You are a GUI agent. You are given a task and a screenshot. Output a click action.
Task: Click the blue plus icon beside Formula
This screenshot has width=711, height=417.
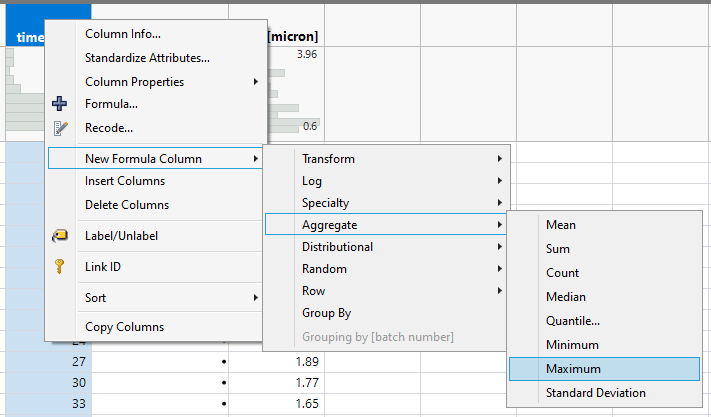coord(59,104)
